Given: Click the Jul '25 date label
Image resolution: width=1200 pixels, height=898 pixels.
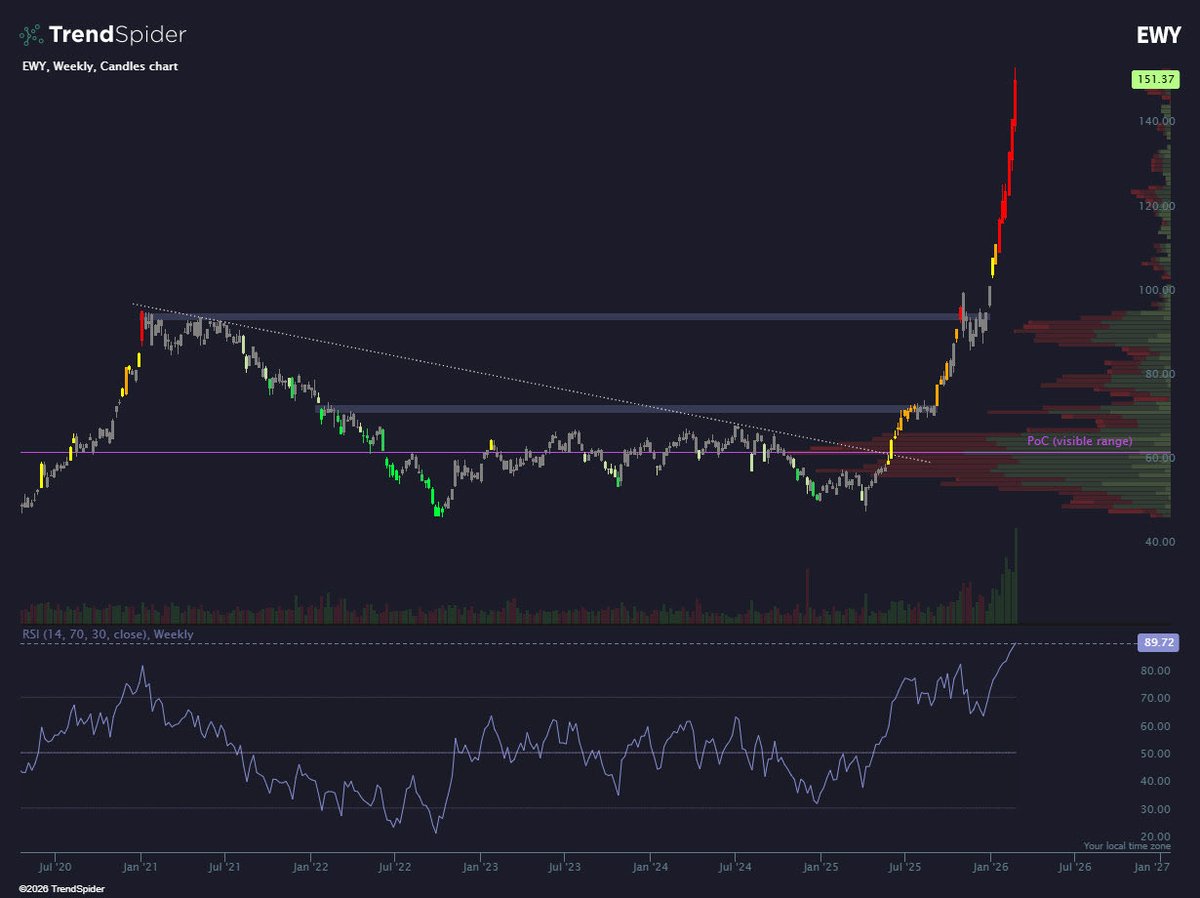Looking at the screenshot, I should pos(905,869).
